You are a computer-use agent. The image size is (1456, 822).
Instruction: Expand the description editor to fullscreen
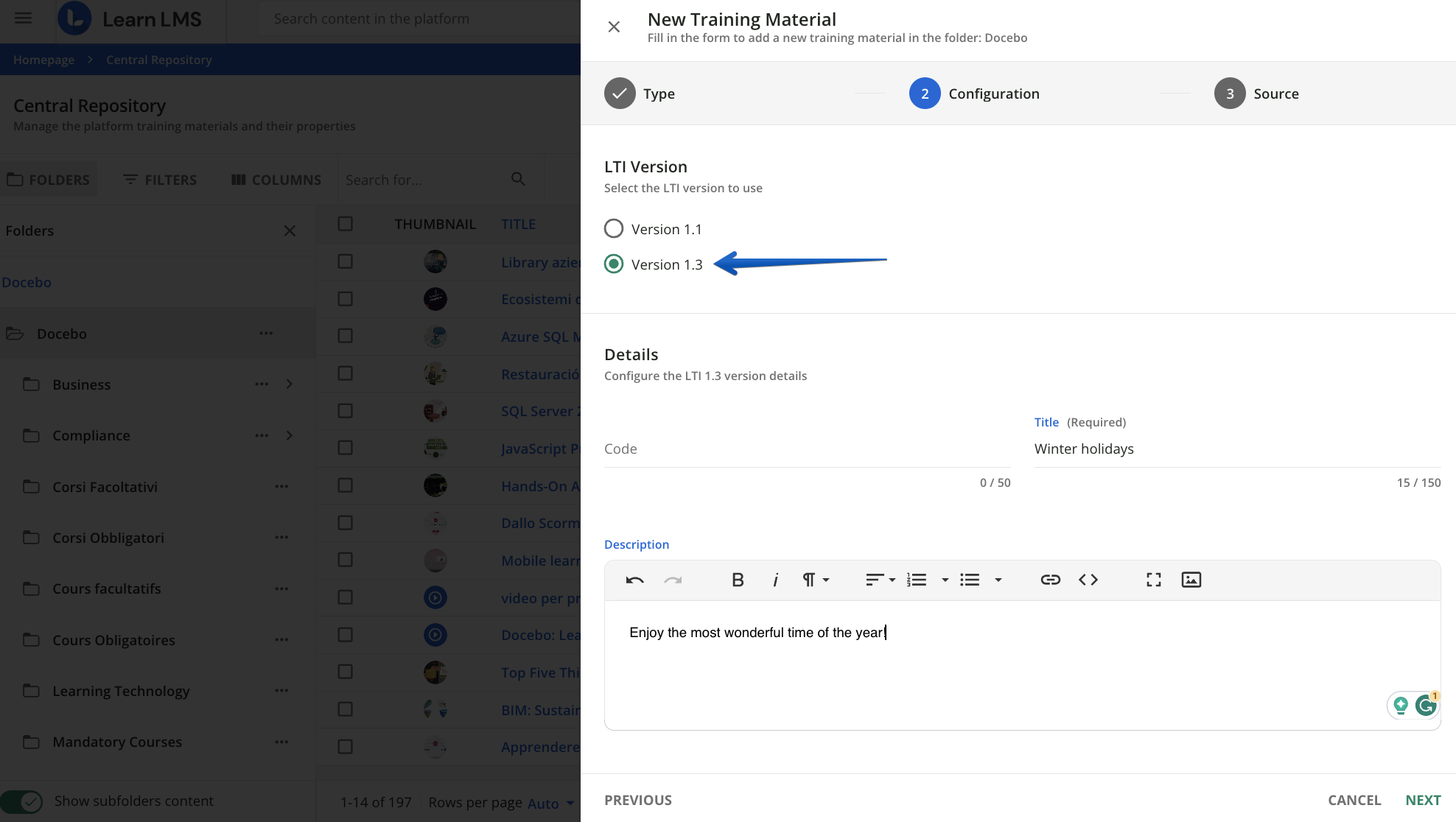click(x=1153, y=580)
